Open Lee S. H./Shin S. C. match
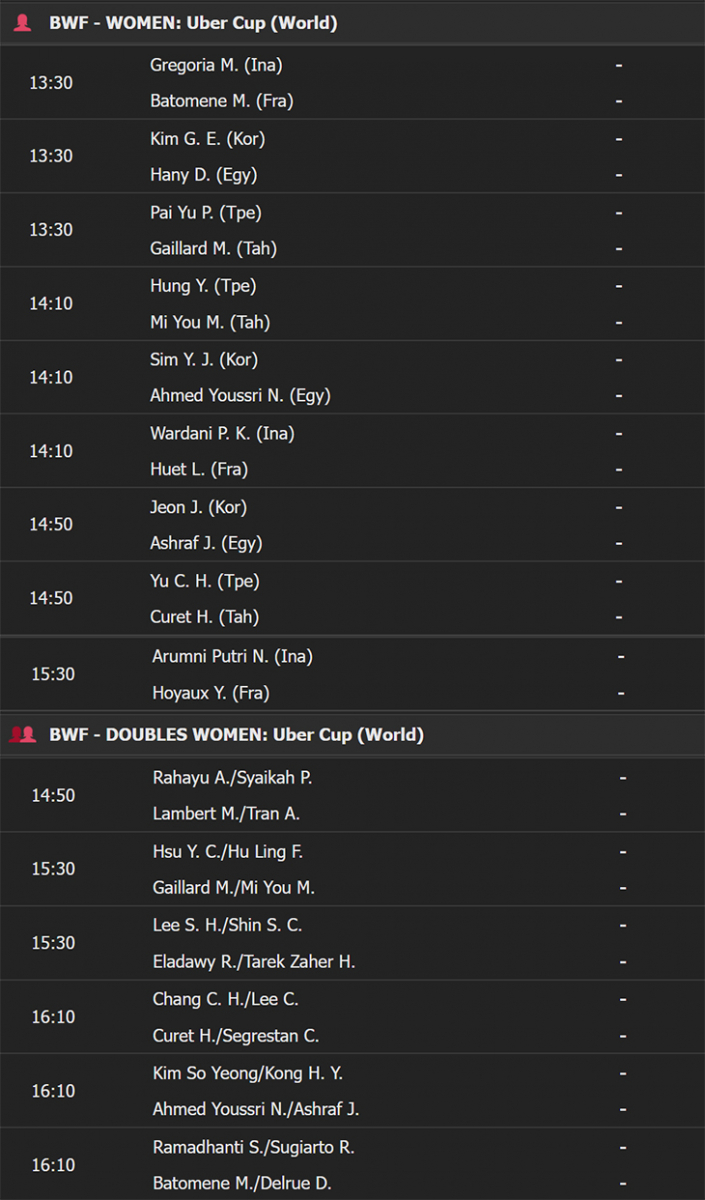Screen dimensions: 705x1200 point(352,943)
